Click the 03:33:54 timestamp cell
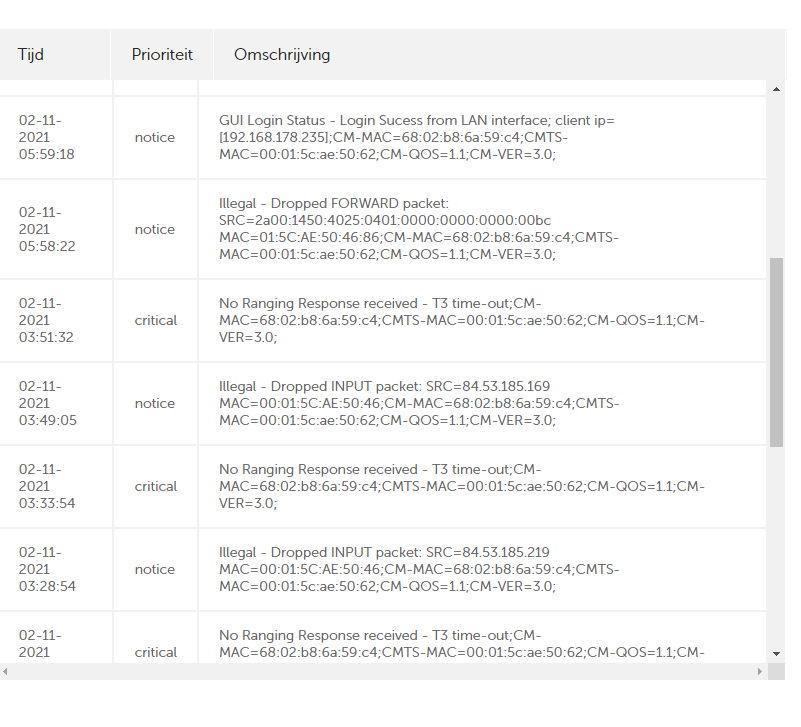Screen dimensions: 801x727 (x=47, y=486)
